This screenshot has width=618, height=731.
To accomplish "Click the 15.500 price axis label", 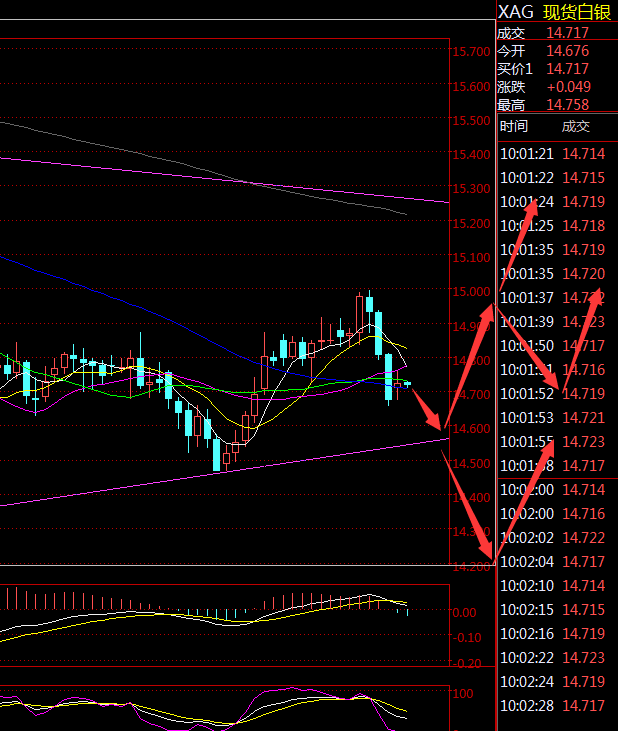I will (471, 121).
